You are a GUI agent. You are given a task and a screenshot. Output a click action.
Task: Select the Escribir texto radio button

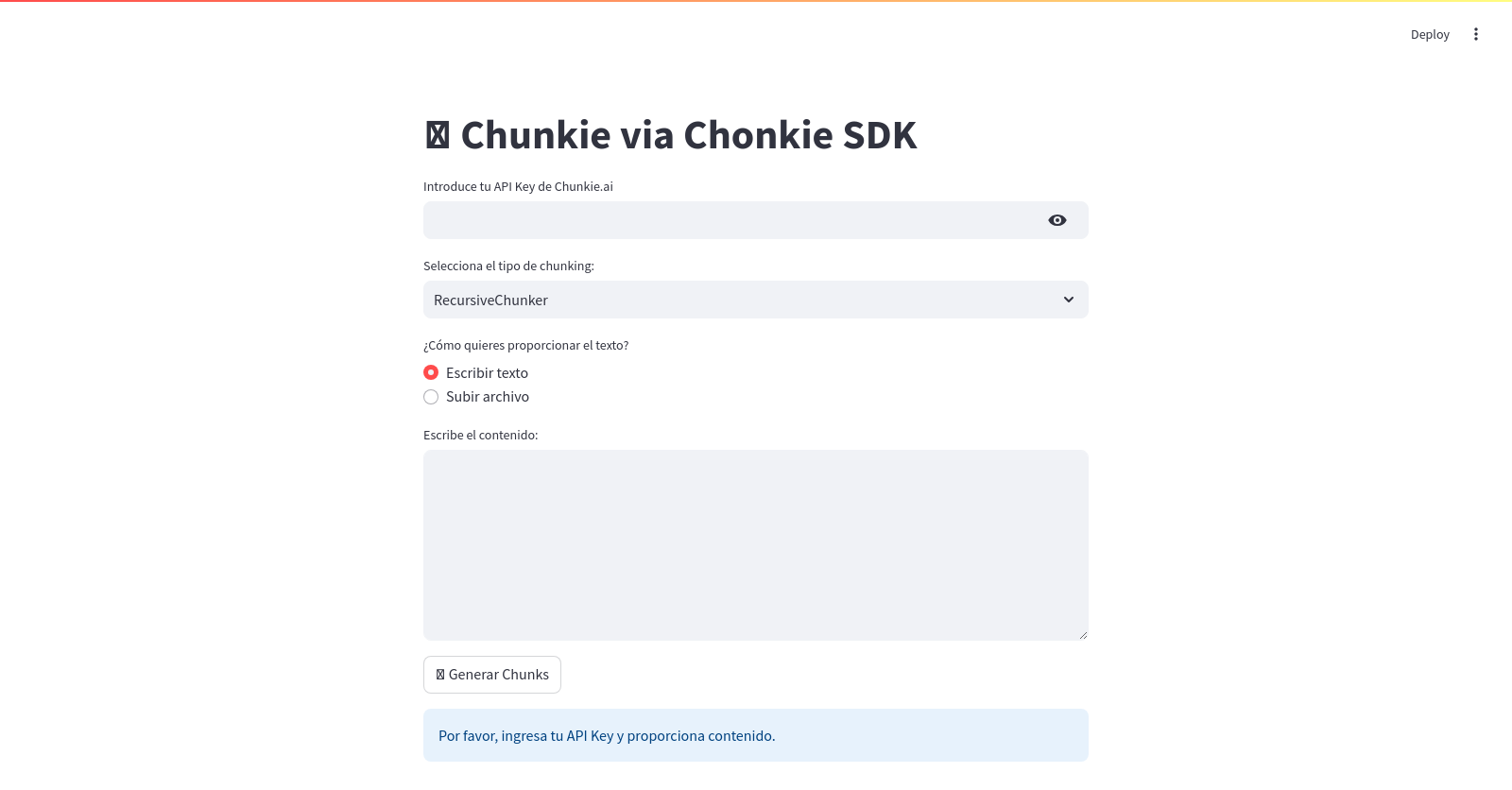[431, 372]
